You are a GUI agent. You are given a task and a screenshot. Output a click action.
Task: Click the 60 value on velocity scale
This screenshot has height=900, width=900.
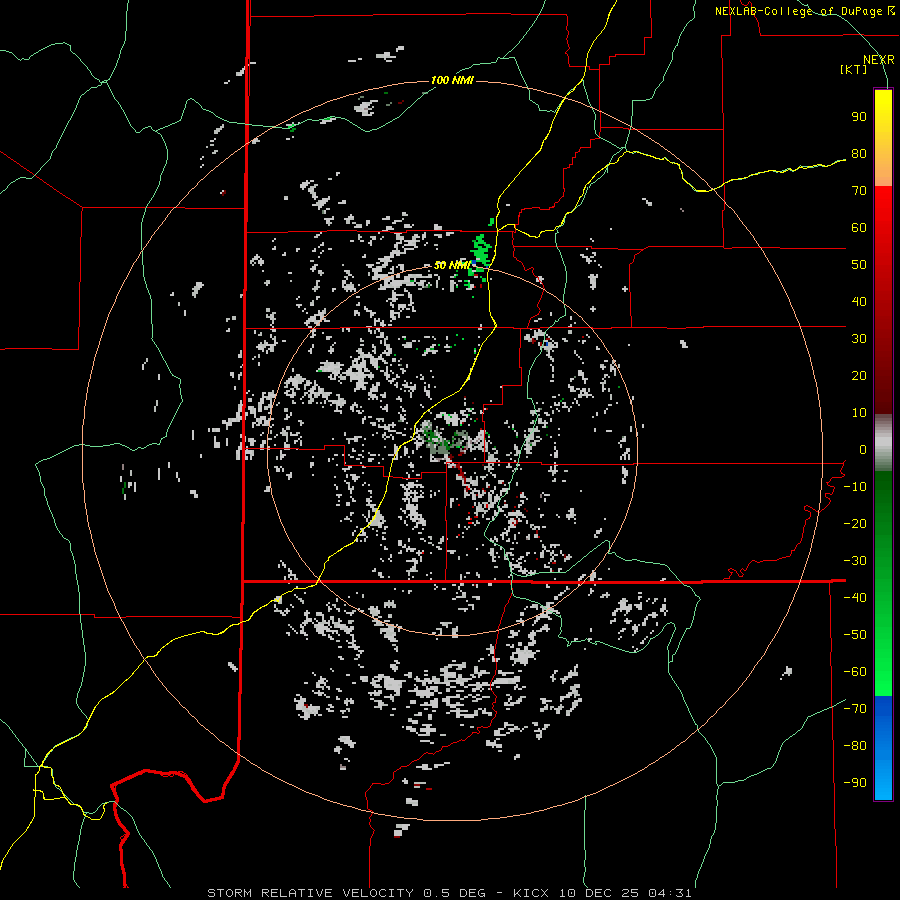(x=859, y=228)
